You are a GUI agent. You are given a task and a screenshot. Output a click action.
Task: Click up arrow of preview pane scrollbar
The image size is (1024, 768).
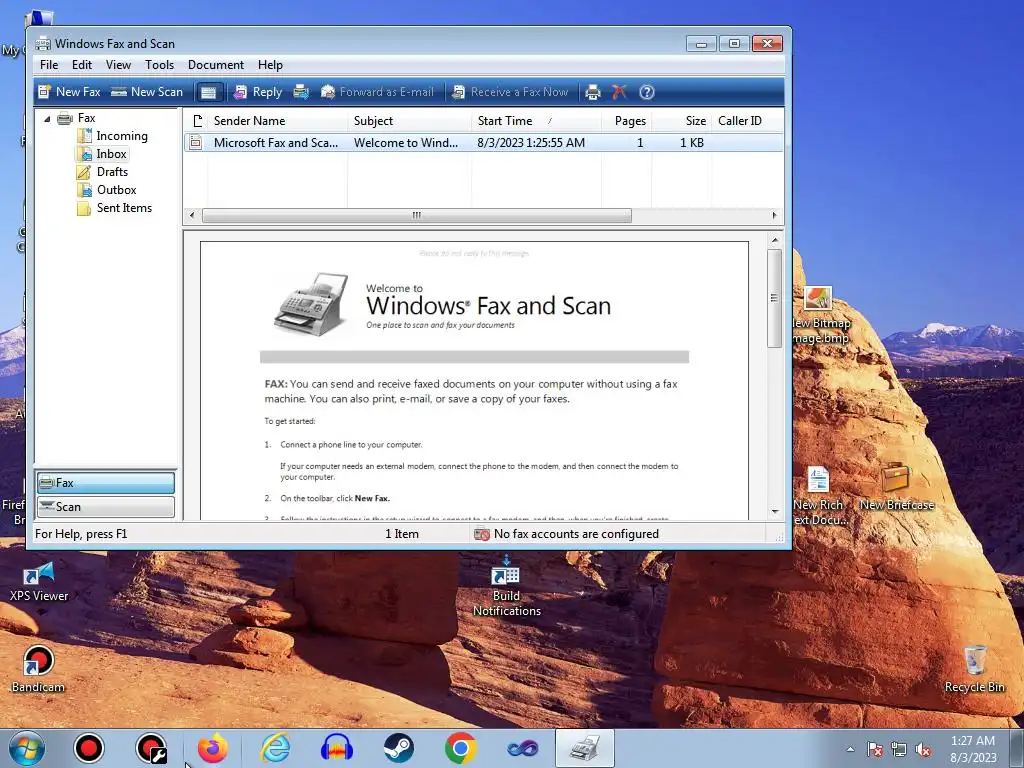(x=775, y=240)
